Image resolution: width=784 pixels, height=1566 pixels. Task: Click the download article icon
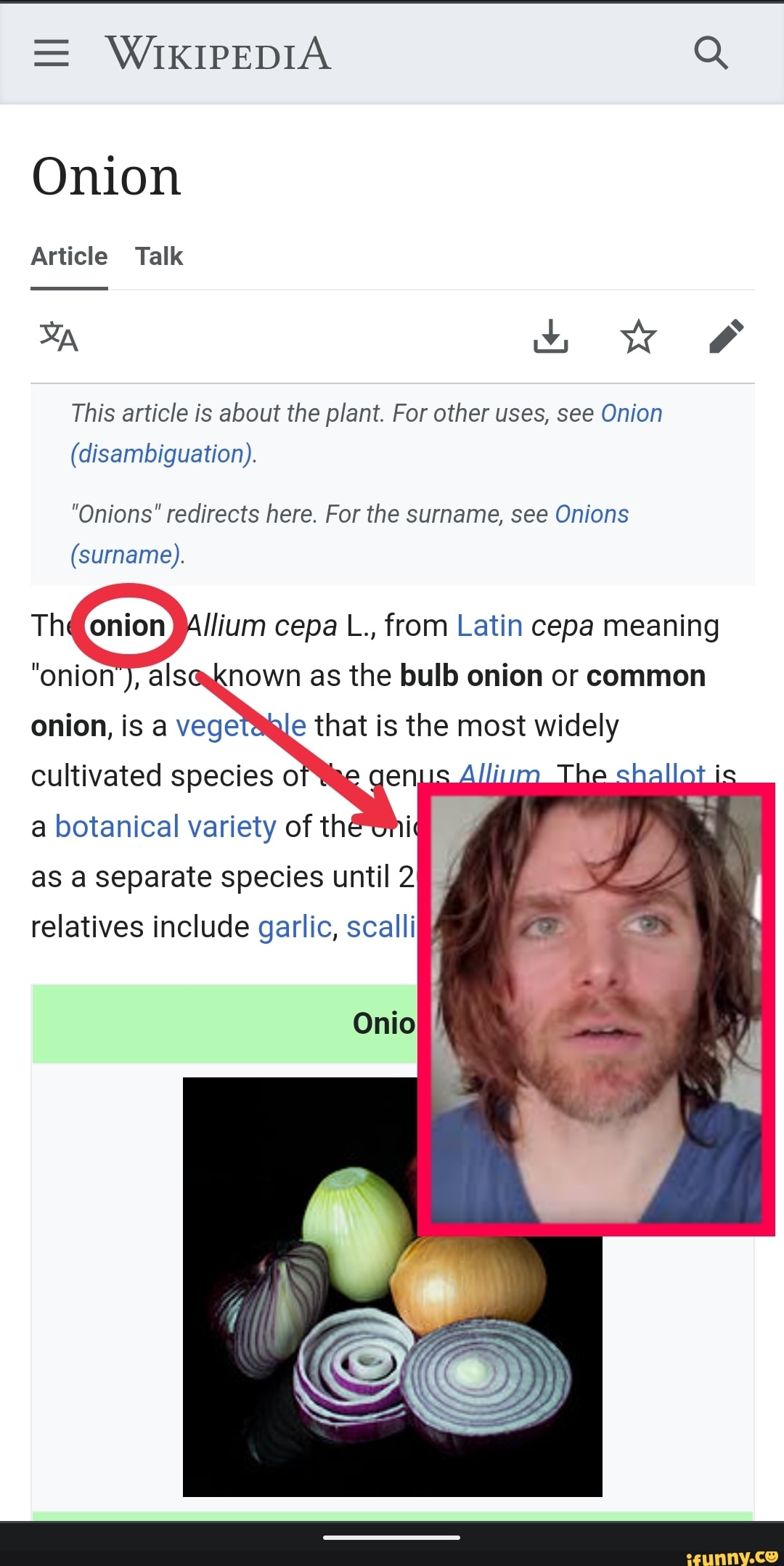coord(550,338)
